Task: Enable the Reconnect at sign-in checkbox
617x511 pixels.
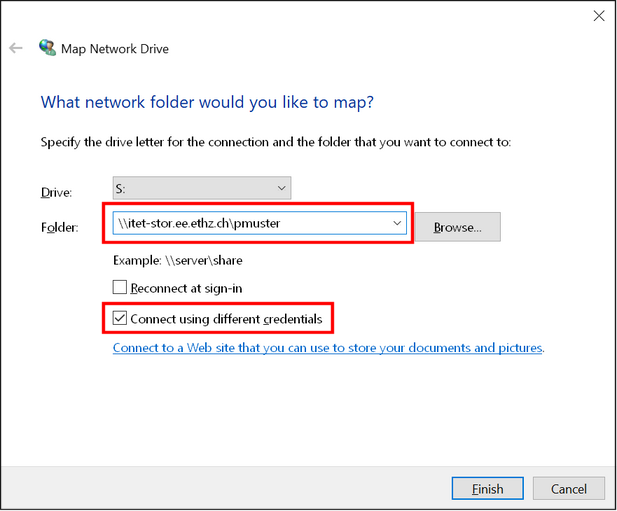Action: point(120,287)
